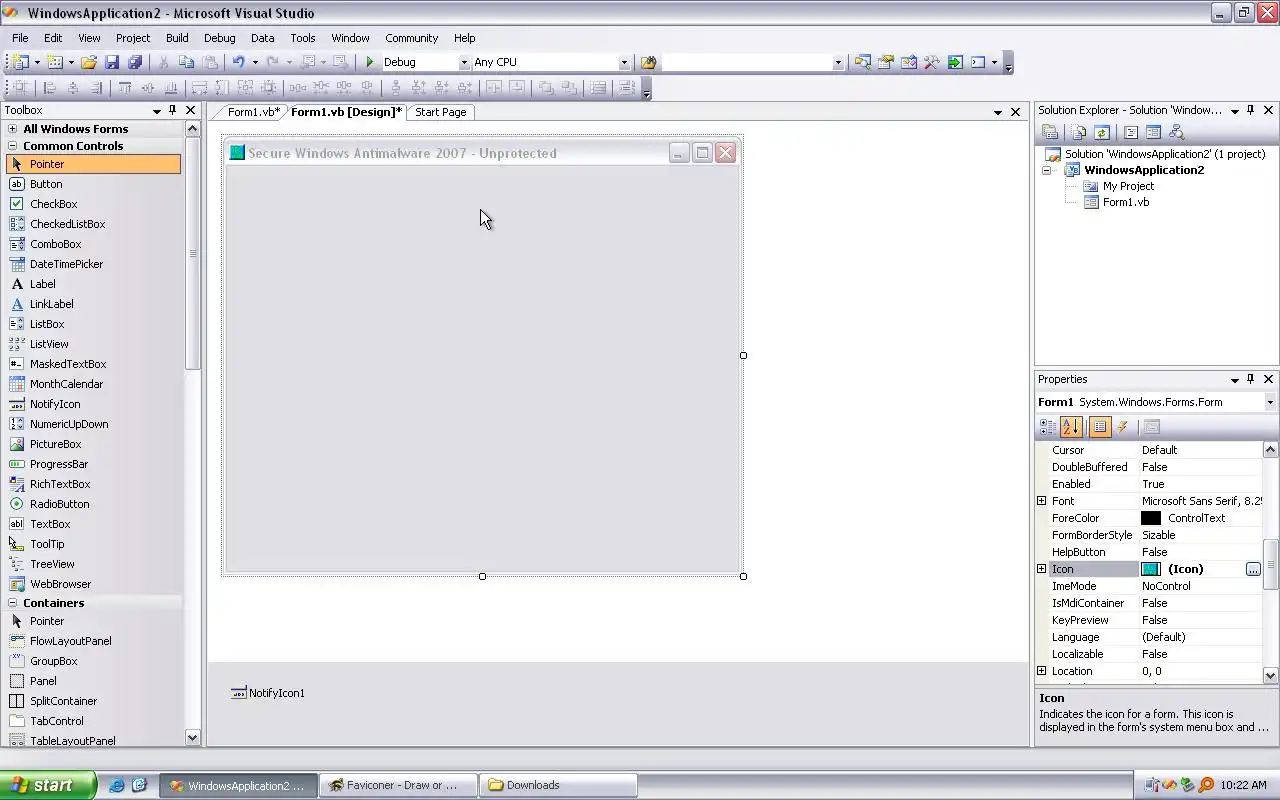The image size is (1280, 800).
Task: Click the Windows start button
Action: click(48, 785)
